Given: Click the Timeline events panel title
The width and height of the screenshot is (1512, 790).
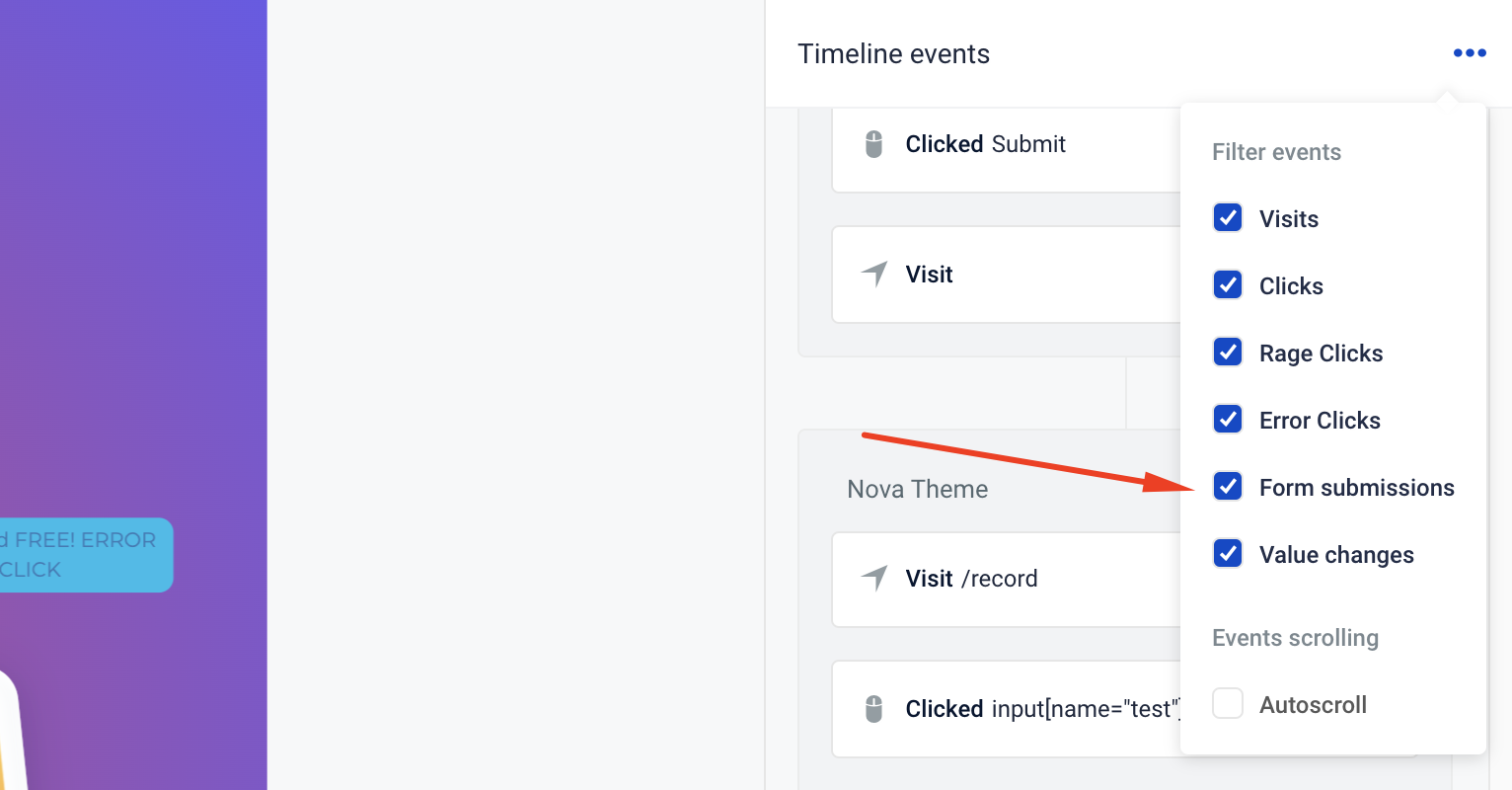Looking at the screenshot, I should [893, 54].
